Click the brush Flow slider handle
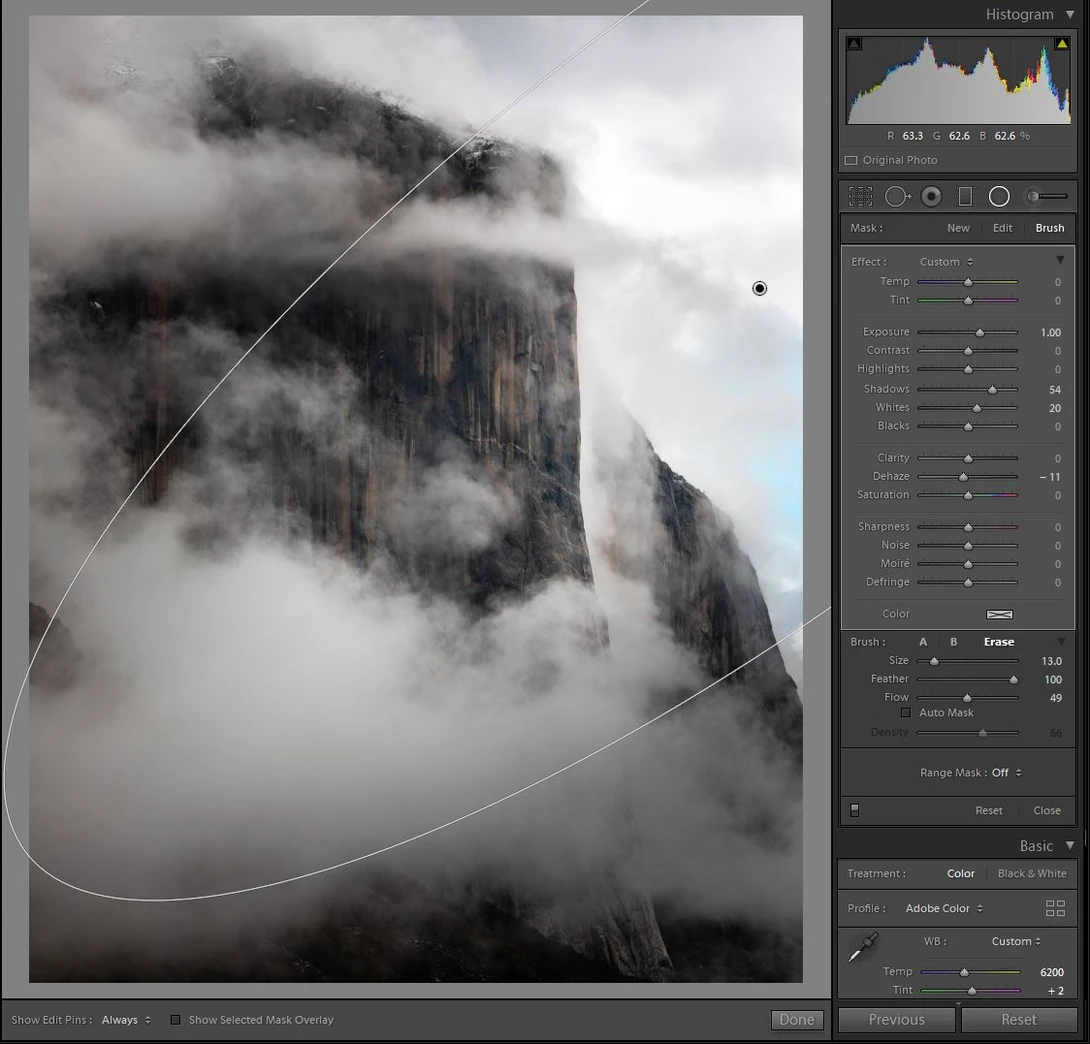 (x=967, y=697)
